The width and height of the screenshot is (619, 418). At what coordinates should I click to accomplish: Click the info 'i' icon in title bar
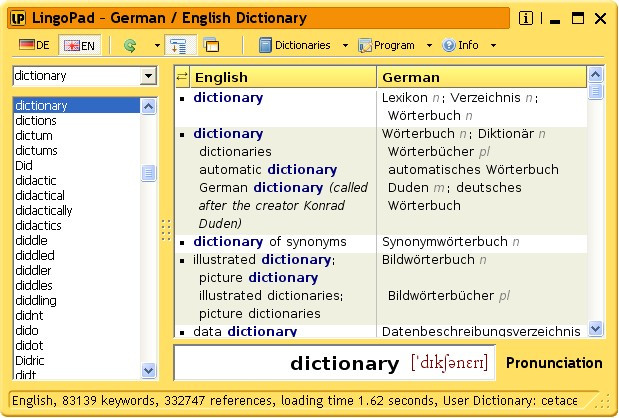click(526, 18)
